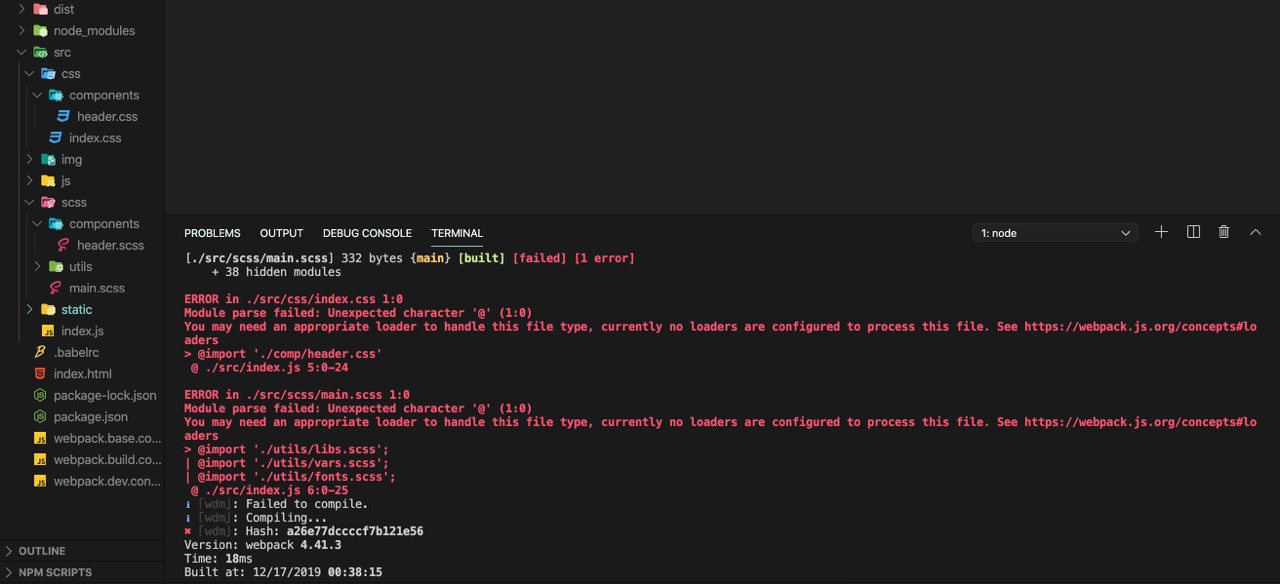This screenshot has height=584, width=1280.
Task: Expand the node_modules folder
Action: [93, 31]
